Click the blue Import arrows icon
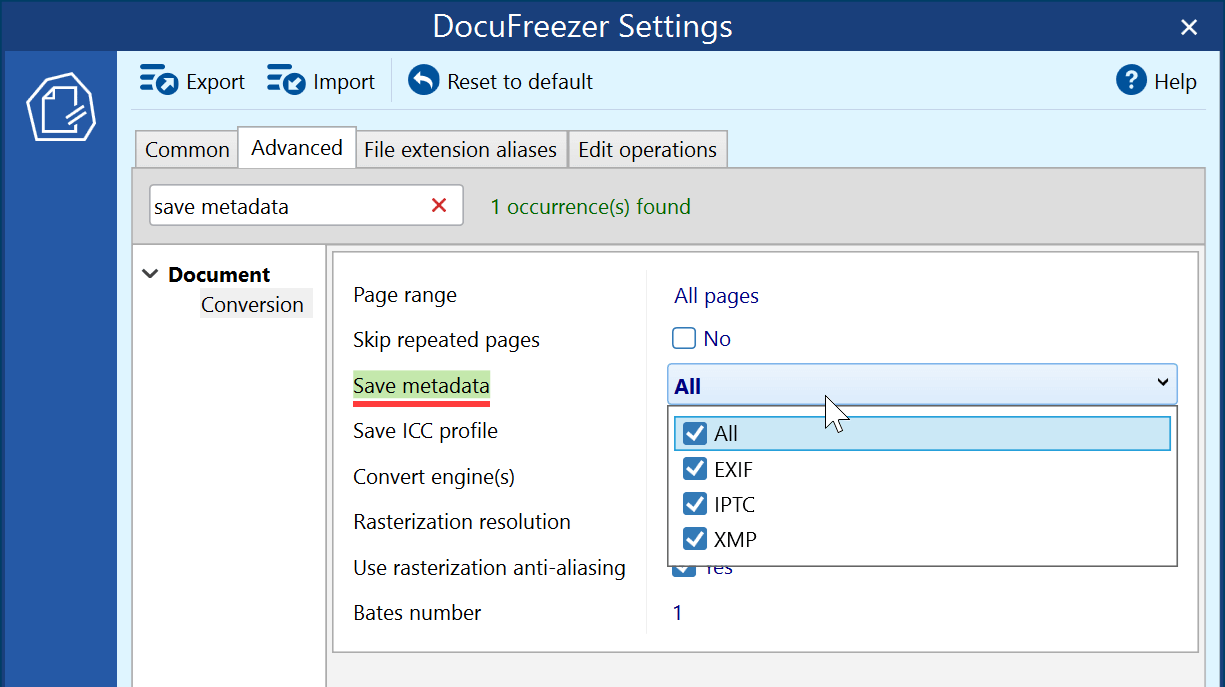1225x687 pixels. (x=285, y=80)
